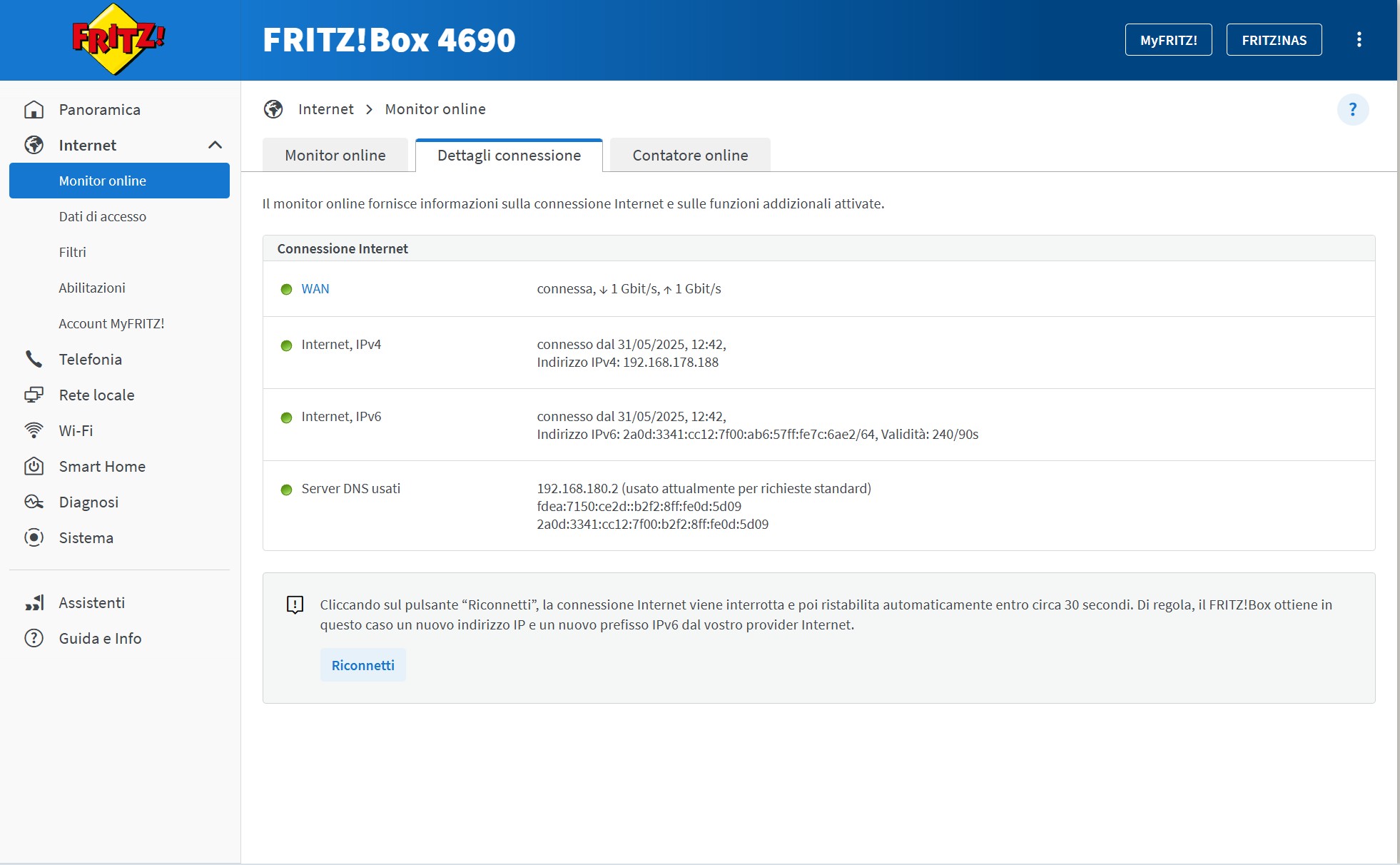Click the Sistema icon

tap(34, 537)
